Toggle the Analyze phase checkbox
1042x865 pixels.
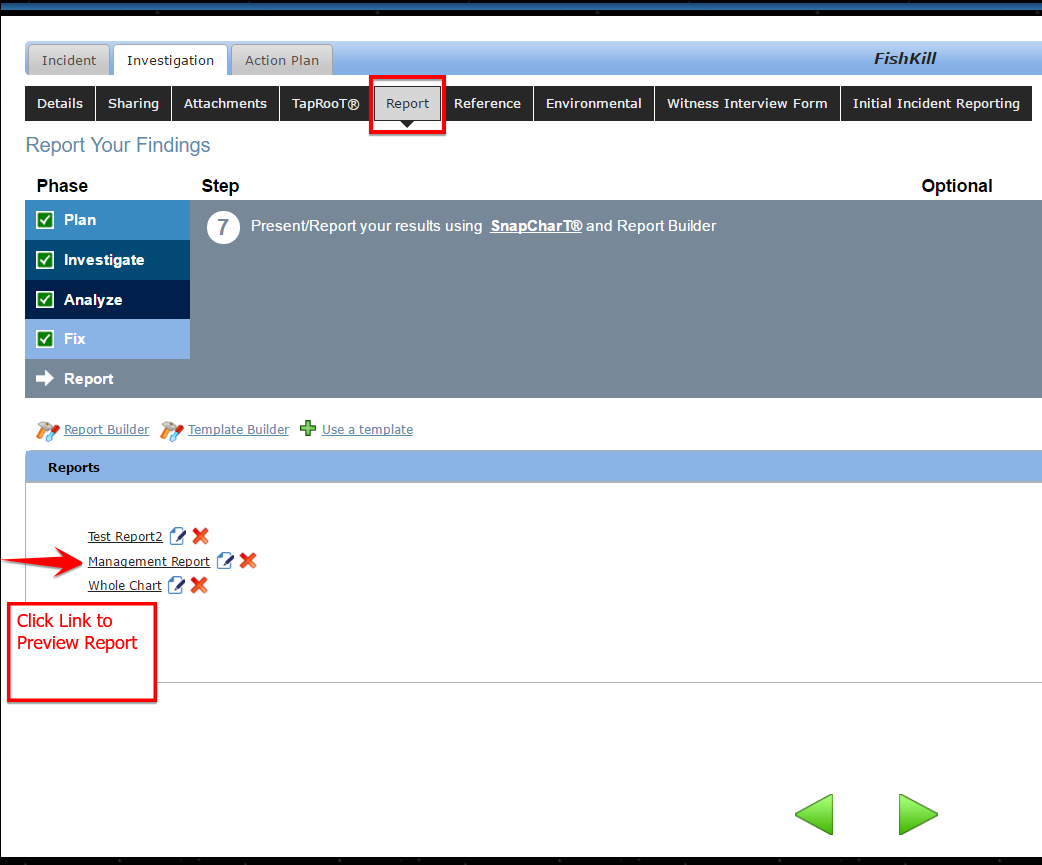[x=45, y=300]
